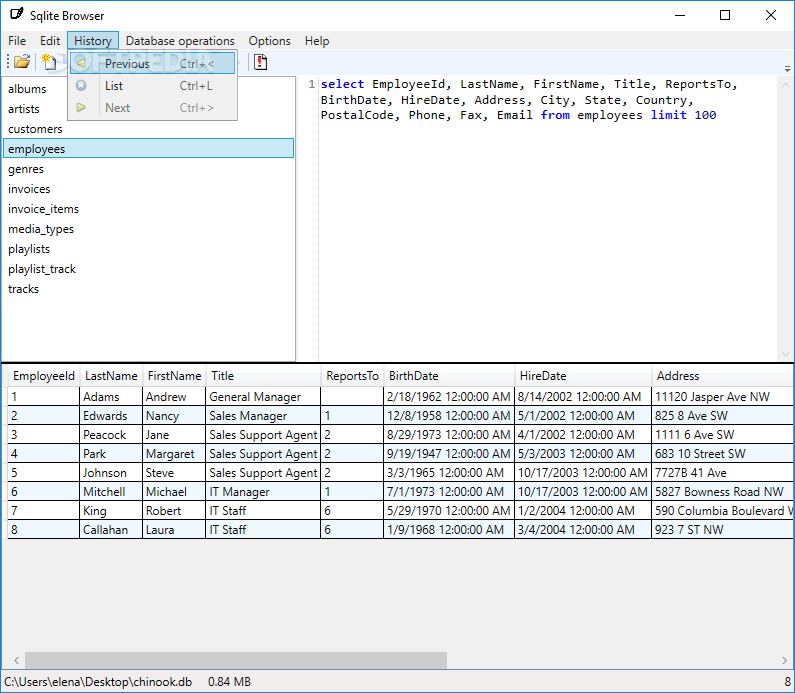
Task: Click the 0.84 MB size in status bar
Action: [229, 682]
